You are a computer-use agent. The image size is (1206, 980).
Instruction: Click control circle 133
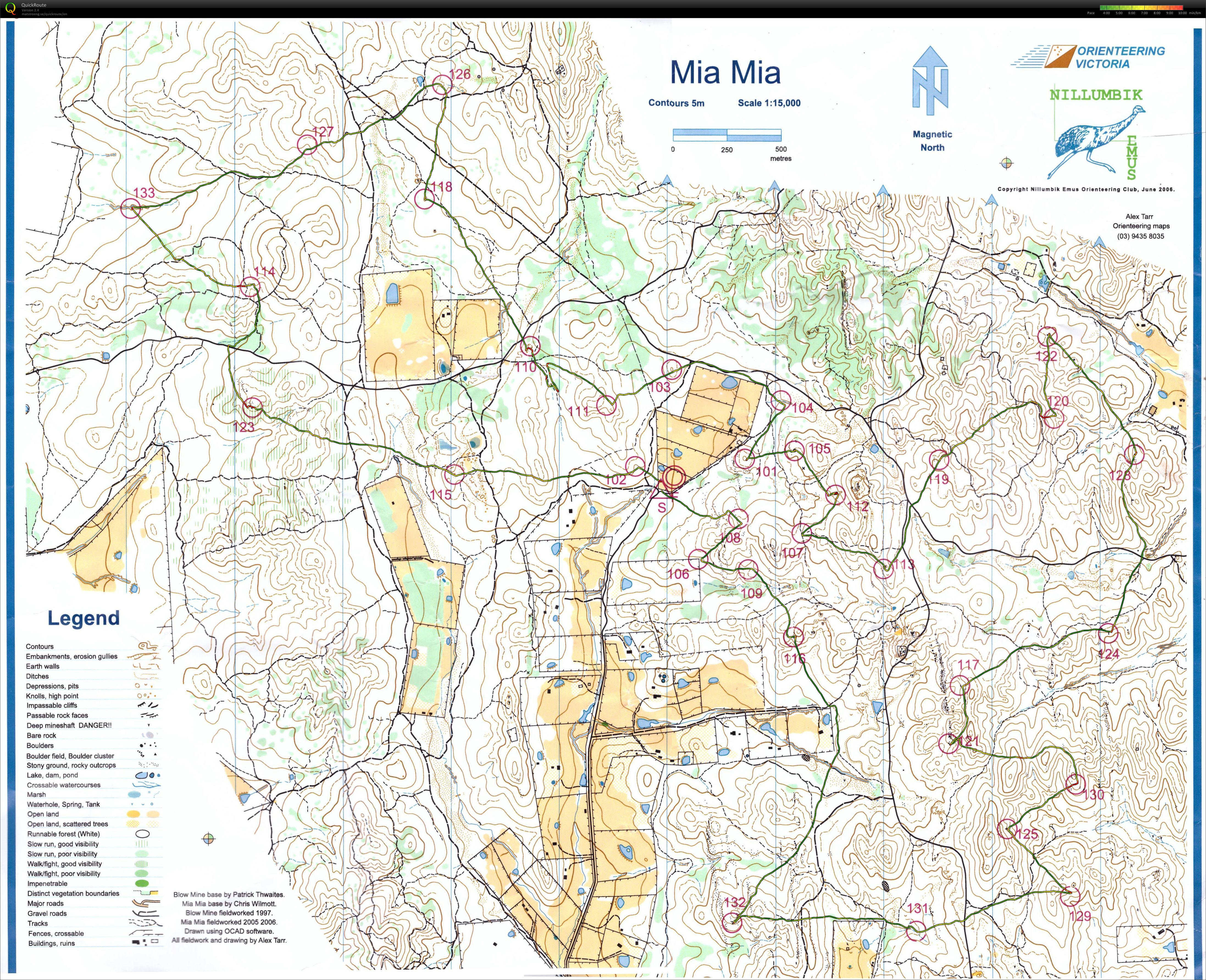coord(131,208)
